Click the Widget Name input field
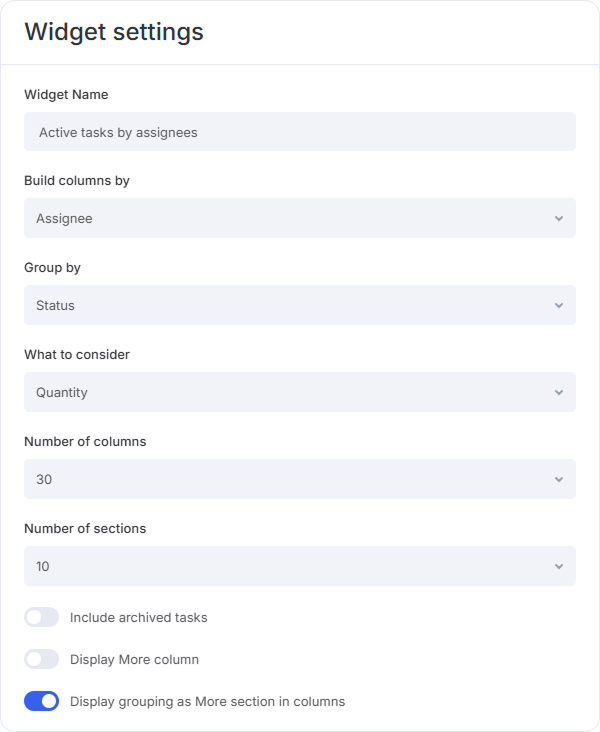This screenshot has width=600, height=732. (299, 132)
